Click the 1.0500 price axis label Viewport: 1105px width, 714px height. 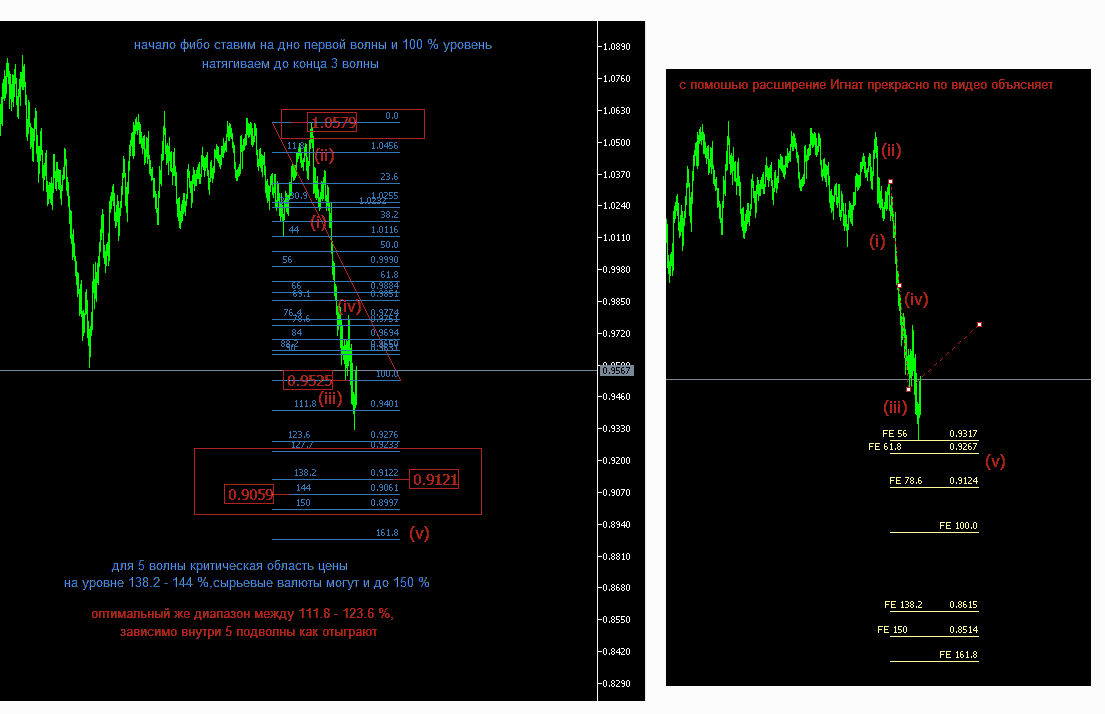point(617,142)
